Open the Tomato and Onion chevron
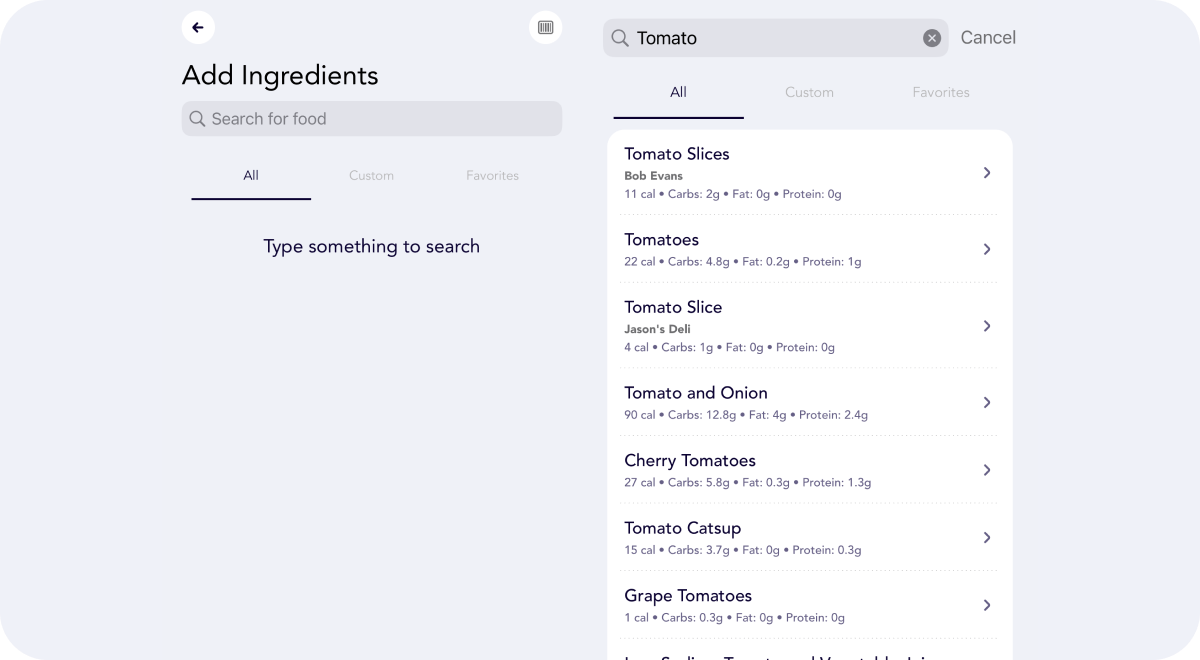The image size is (1200, 660). [987, 402]
